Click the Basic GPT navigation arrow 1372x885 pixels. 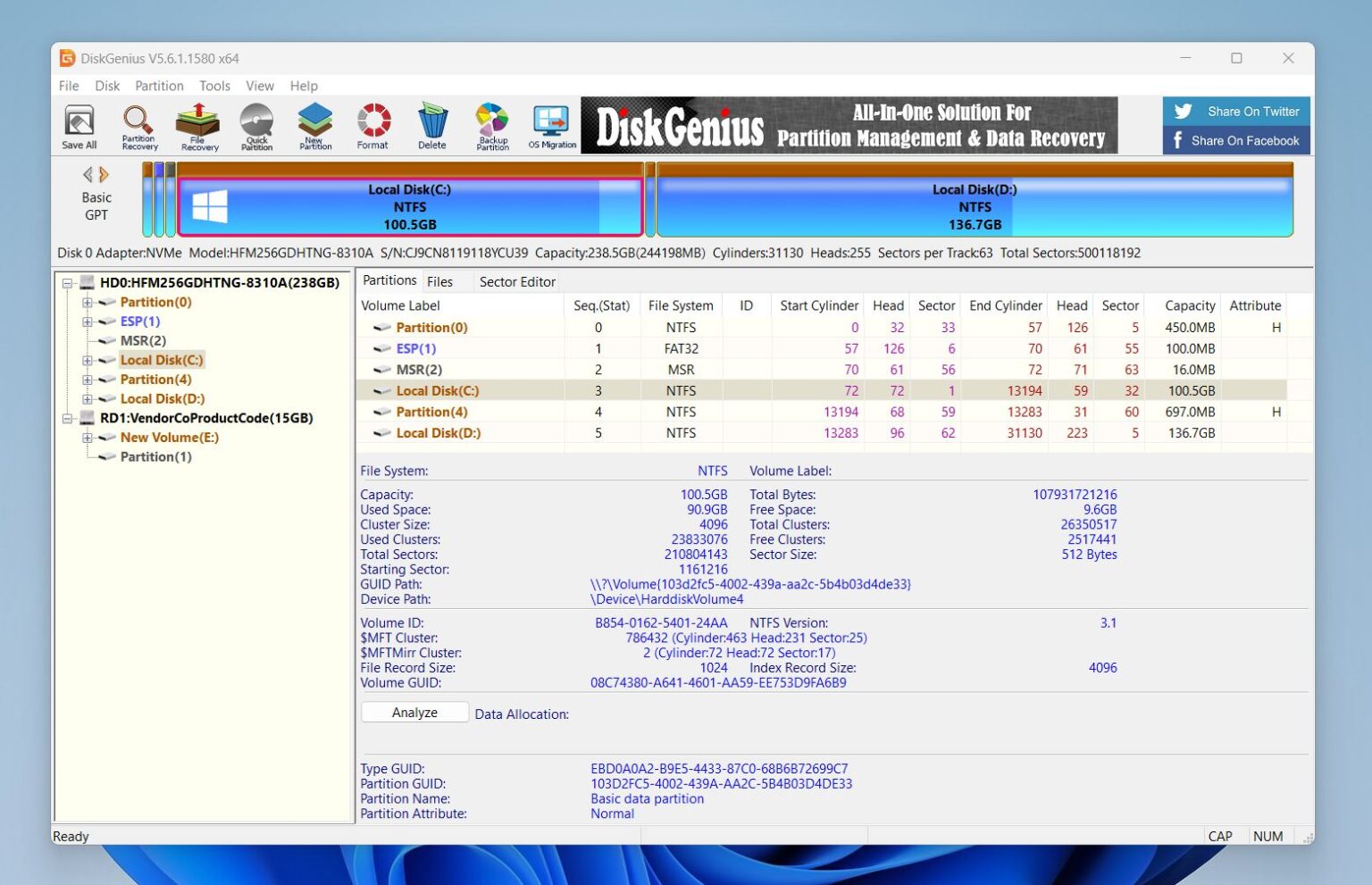[96, 175]
